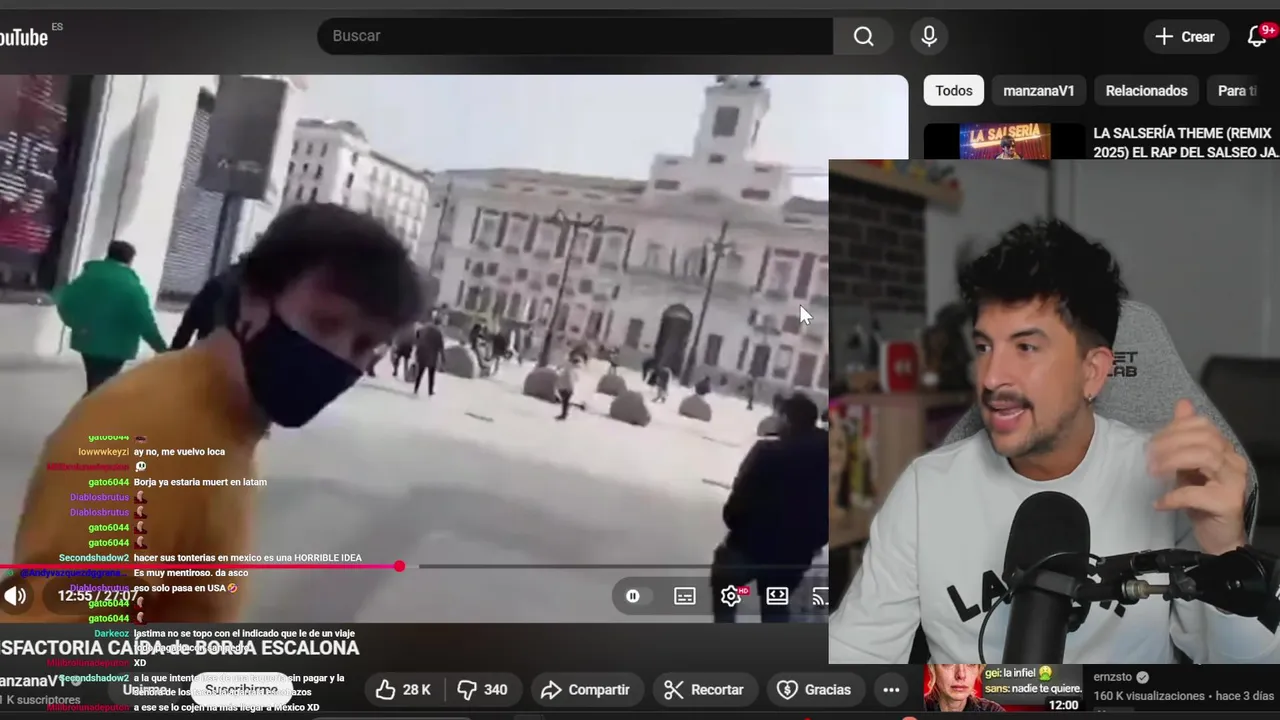The height and width of the screenshot is (720, 1280).
Task: Open La Salsería Theme Remix video title
Action: coord(1186,142)
